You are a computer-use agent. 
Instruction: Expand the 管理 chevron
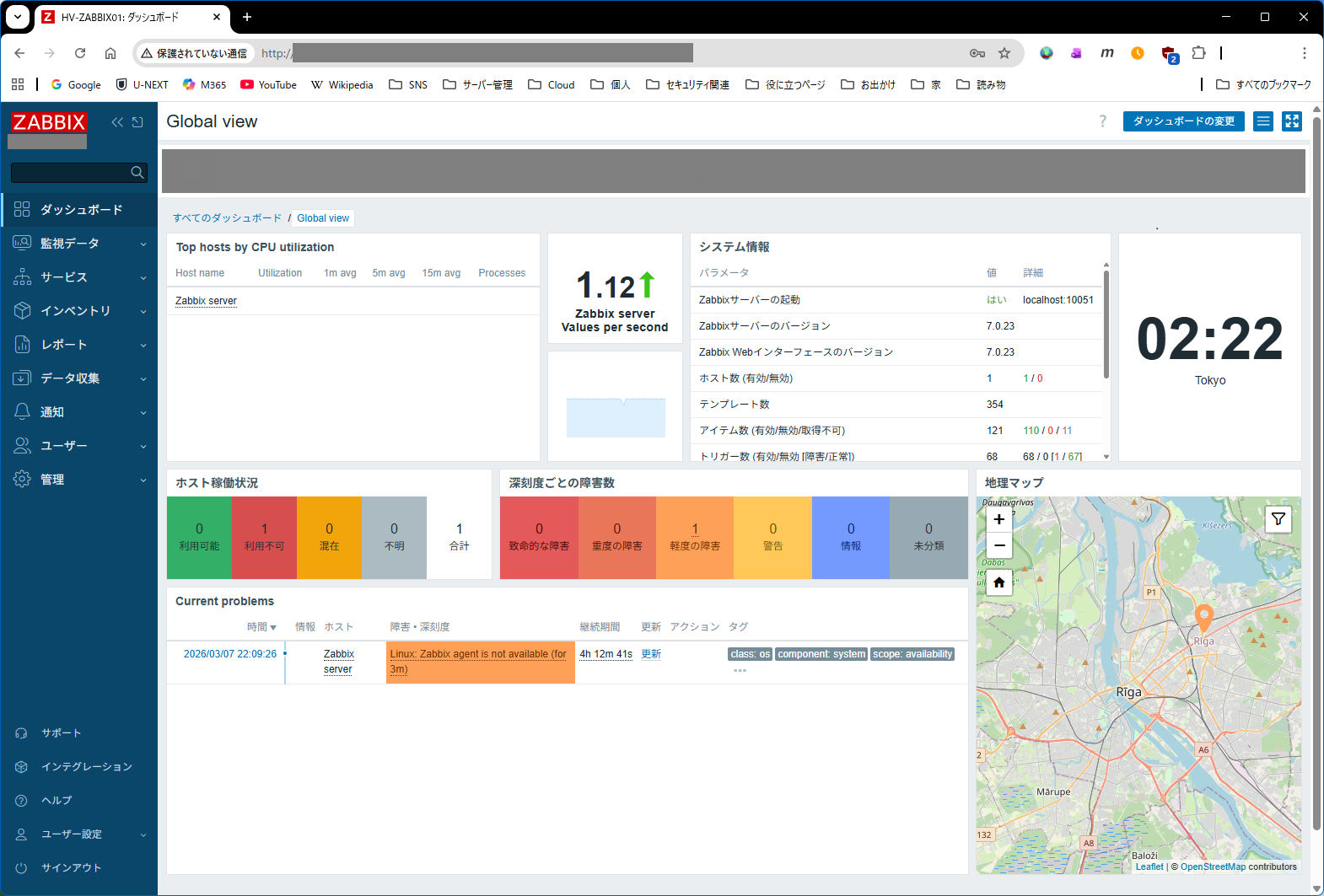(x=143, y=480)
